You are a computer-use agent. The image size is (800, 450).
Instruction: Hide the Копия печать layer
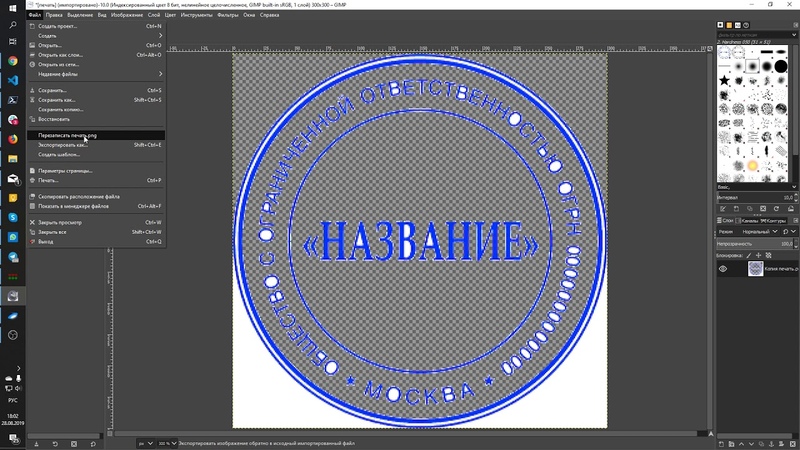[x=723, y=269]
